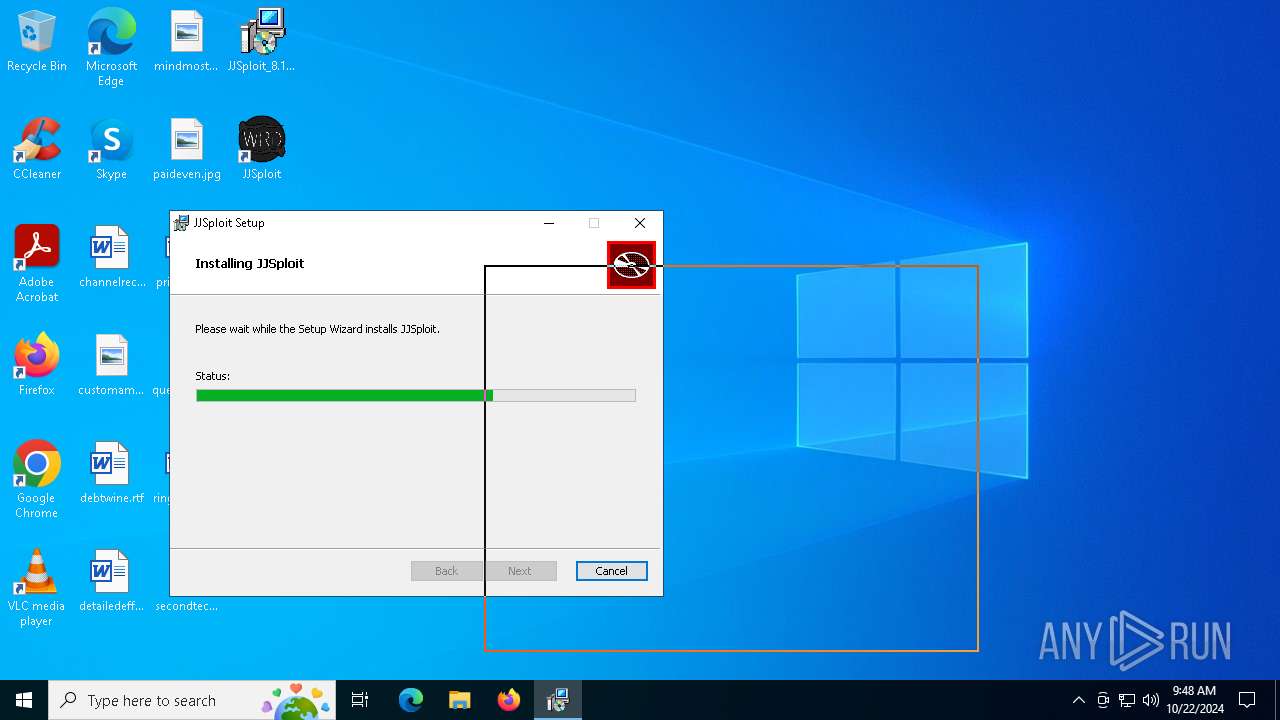Open the Windows Start menu

pyautogui.click(x=24, y=700)
